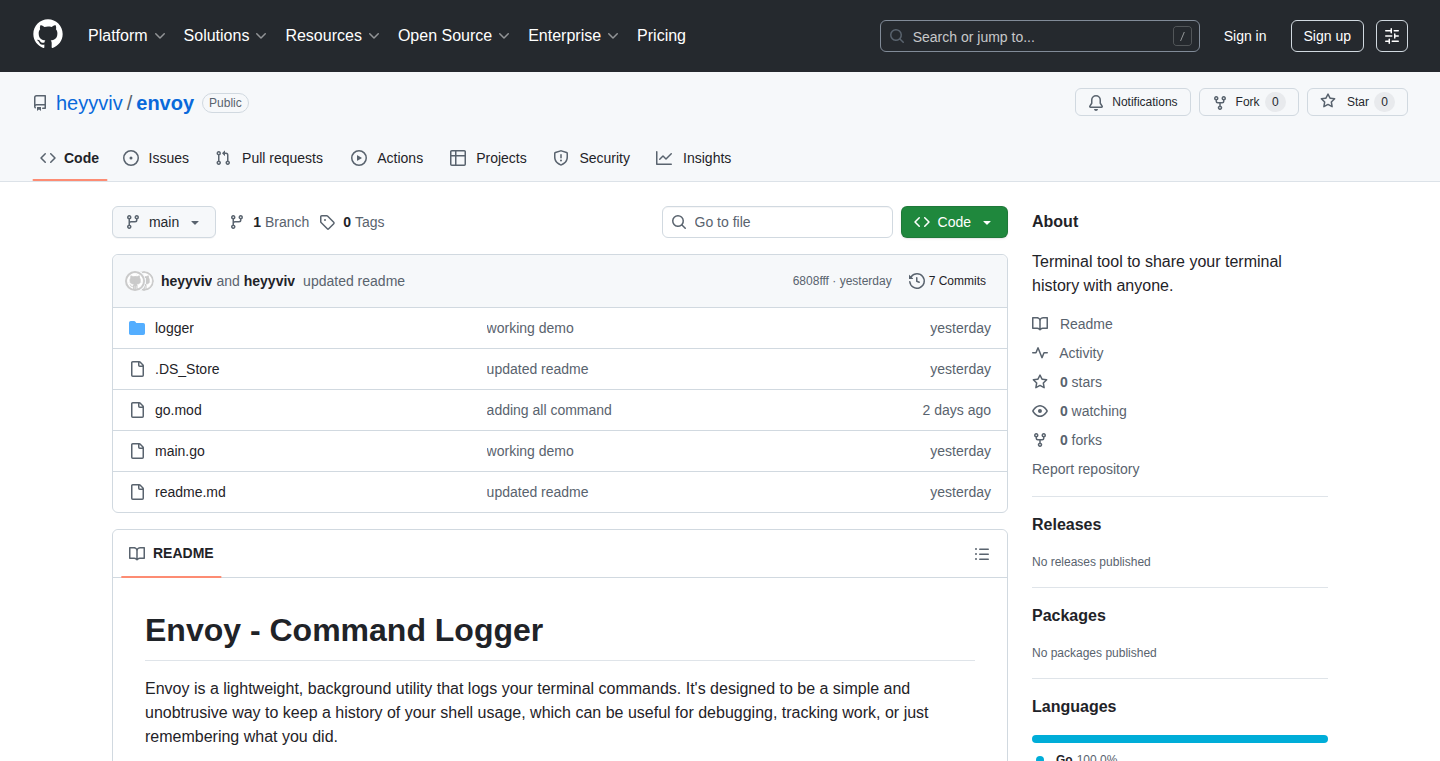Image resolution: width=1440 pixels, height=761 pixels.
Task: Click the search or jump to field
Action: coord(1040,36)
